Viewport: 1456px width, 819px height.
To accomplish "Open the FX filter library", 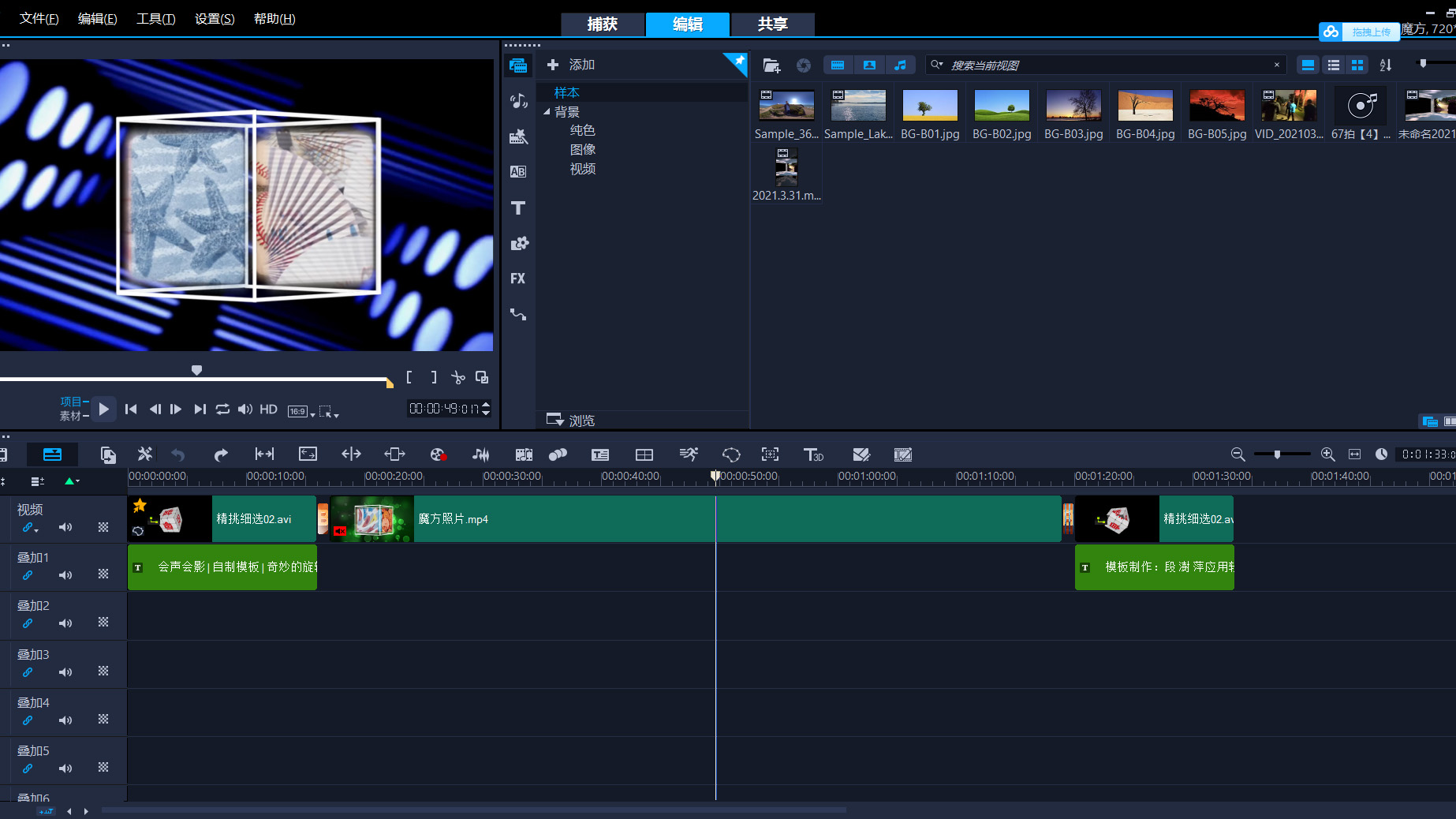I will 518,279.
